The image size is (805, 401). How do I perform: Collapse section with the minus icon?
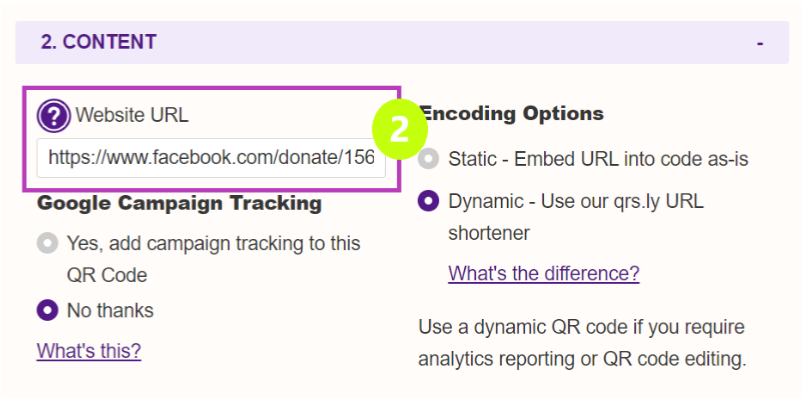tap(760, 43)
